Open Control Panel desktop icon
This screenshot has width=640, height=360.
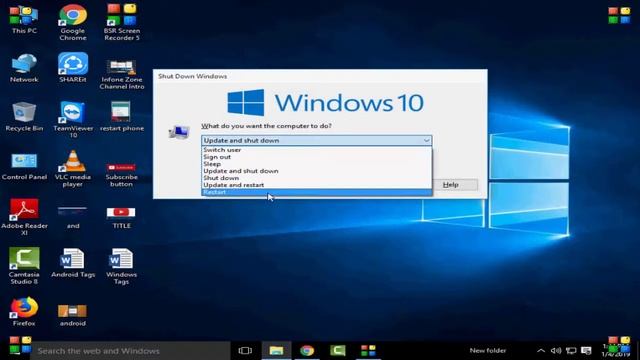click(24, 167)
